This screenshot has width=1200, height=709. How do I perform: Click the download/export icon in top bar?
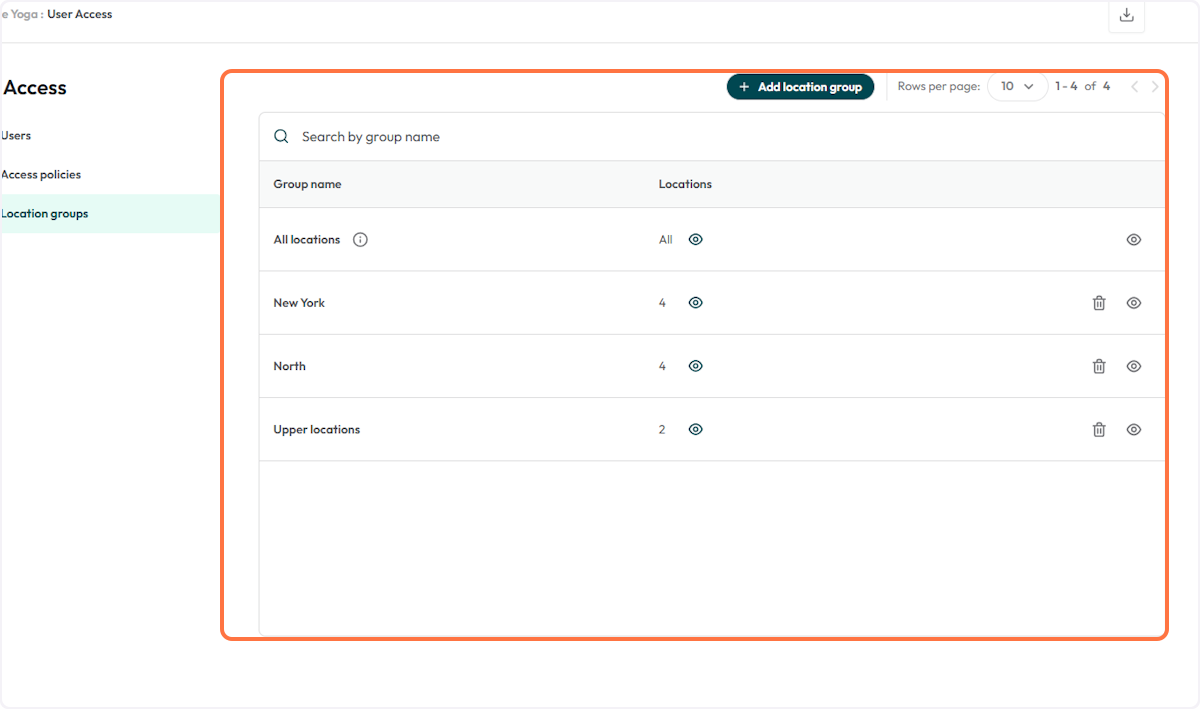pyautogui.click(x=1126, y=17)
